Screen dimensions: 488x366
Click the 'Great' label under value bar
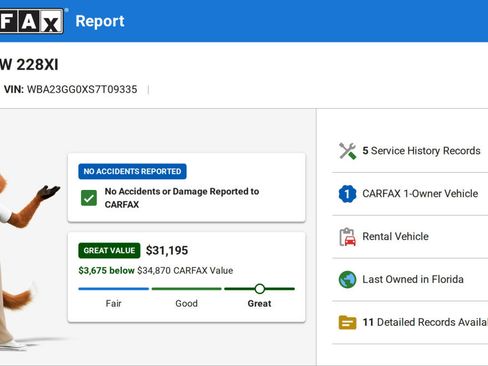(x=259, y=304)
